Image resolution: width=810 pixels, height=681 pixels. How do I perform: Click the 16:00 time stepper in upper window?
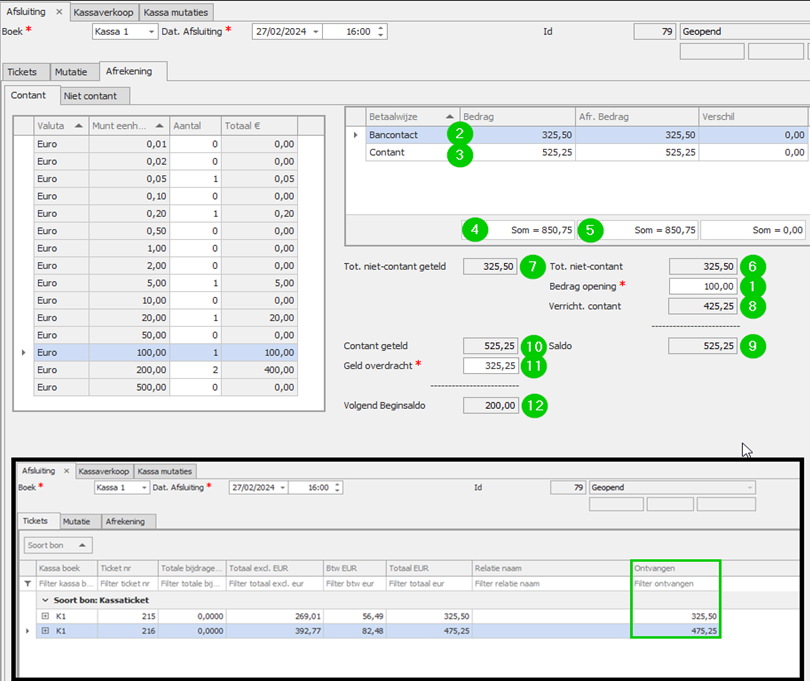point(381,32)
